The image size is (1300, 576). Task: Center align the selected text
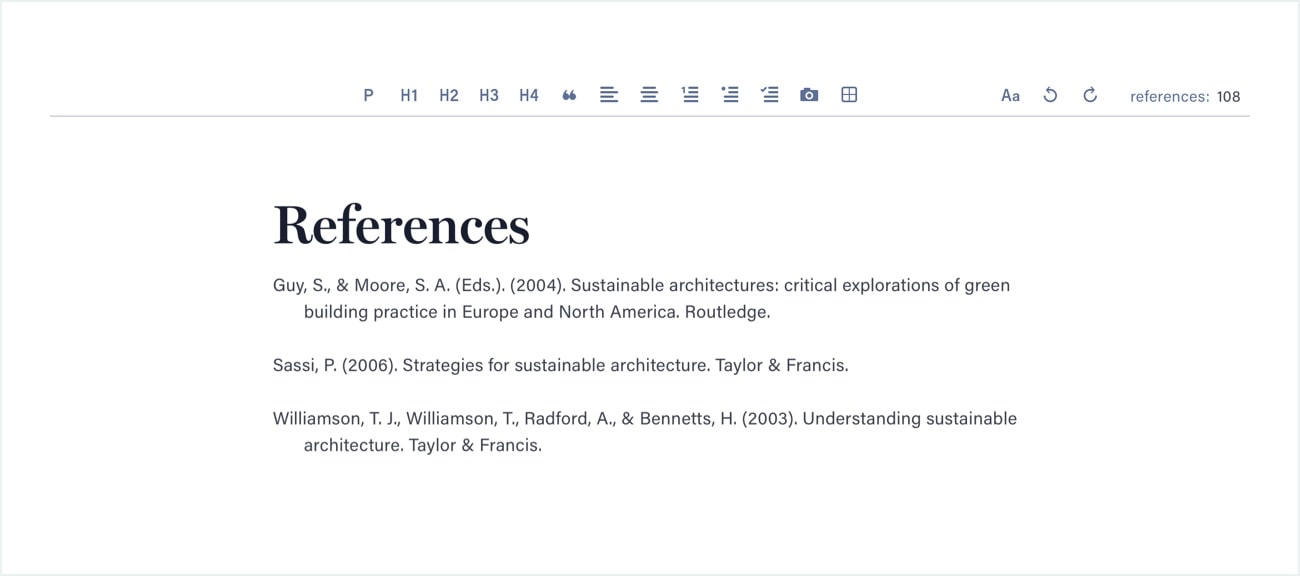tap(649, 94)
